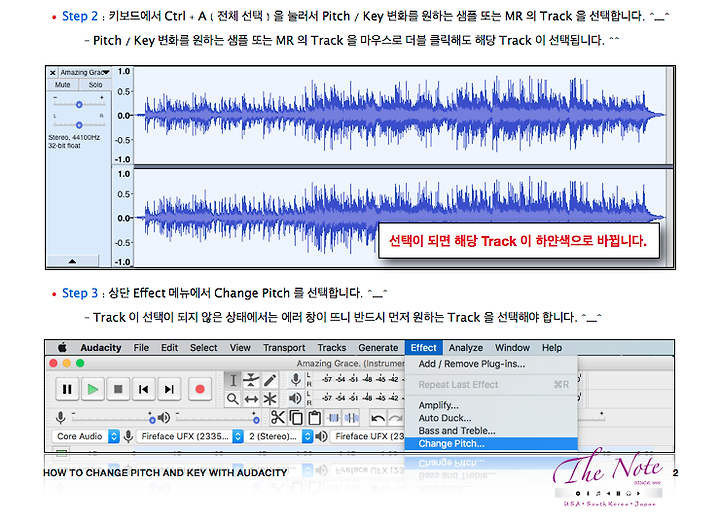Click the playback meter speaker icon
Image resolution: width=720 pixels, height=519 pixels.
point(295,398)
